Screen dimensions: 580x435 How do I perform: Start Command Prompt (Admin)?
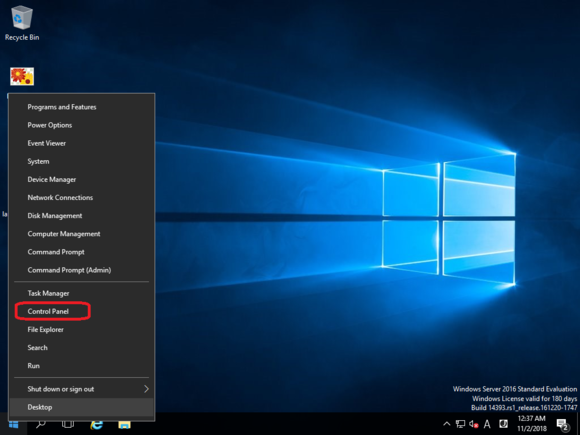[x=81, y=270]
